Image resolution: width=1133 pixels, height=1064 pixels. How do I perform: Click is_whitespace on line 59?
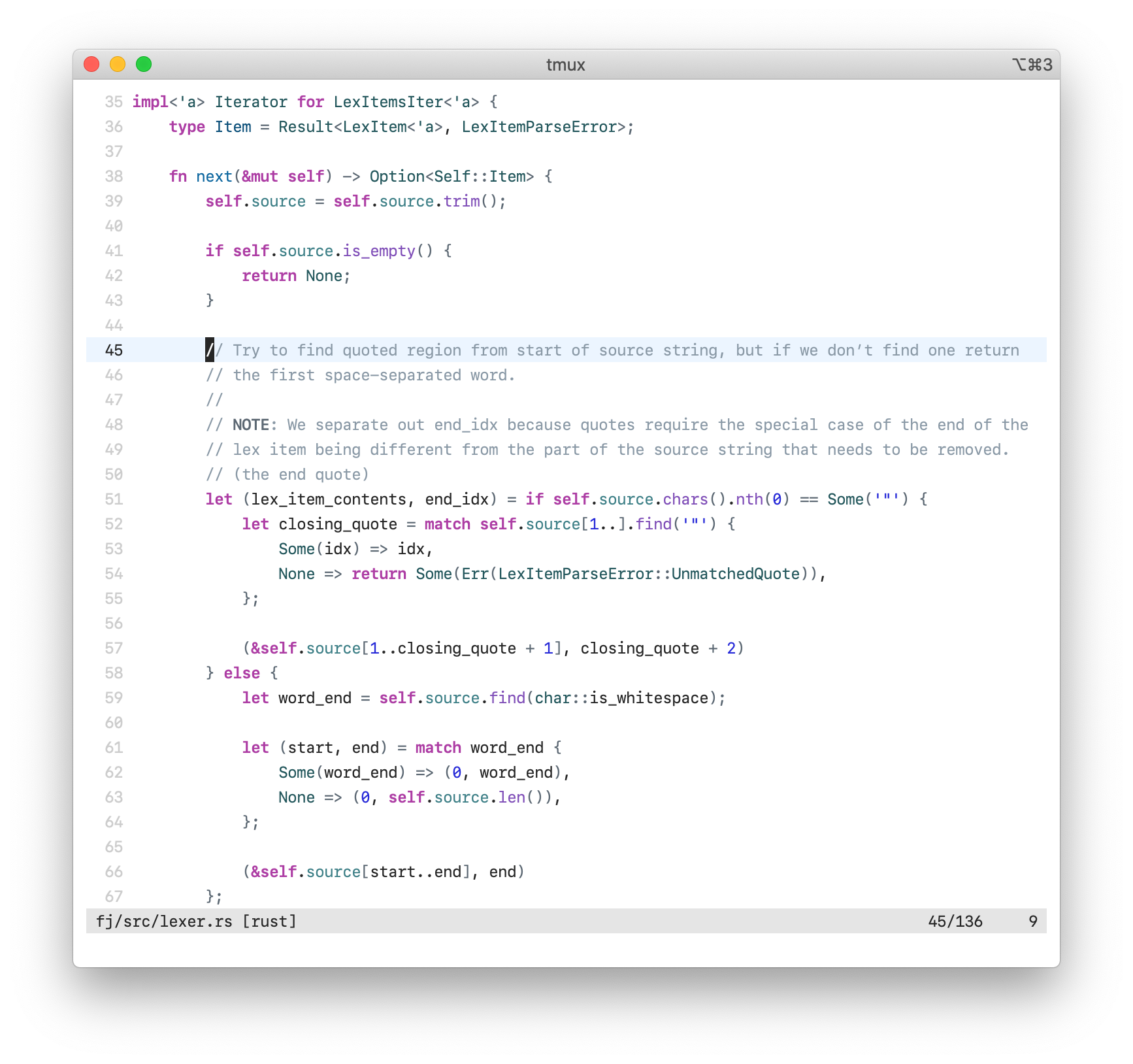pyautogui.click(x=649, y=698)
